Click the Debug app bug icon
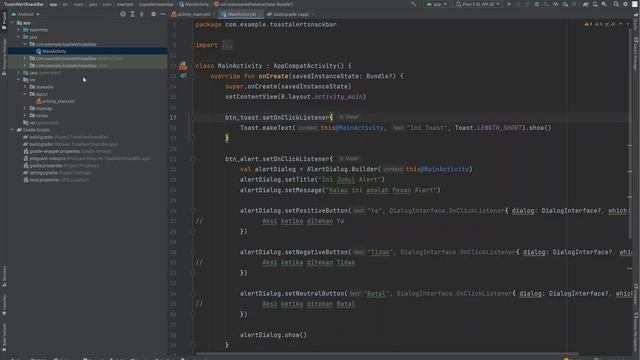 537,4
